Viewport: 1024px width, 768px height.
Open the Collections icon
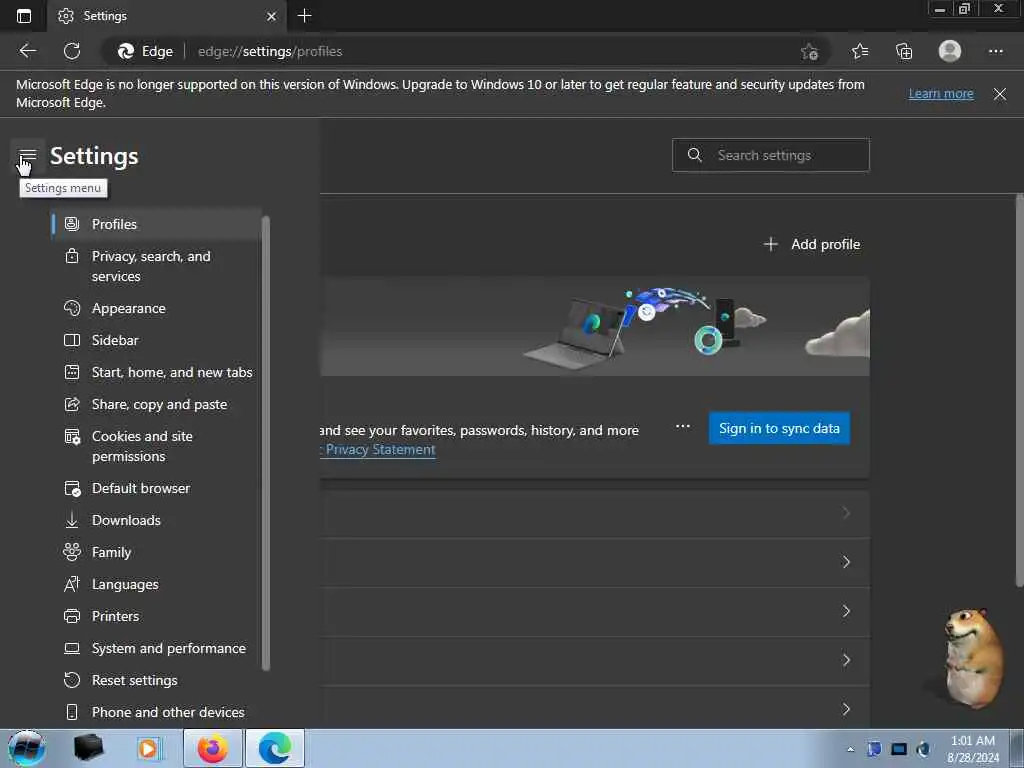click(904, 51)
